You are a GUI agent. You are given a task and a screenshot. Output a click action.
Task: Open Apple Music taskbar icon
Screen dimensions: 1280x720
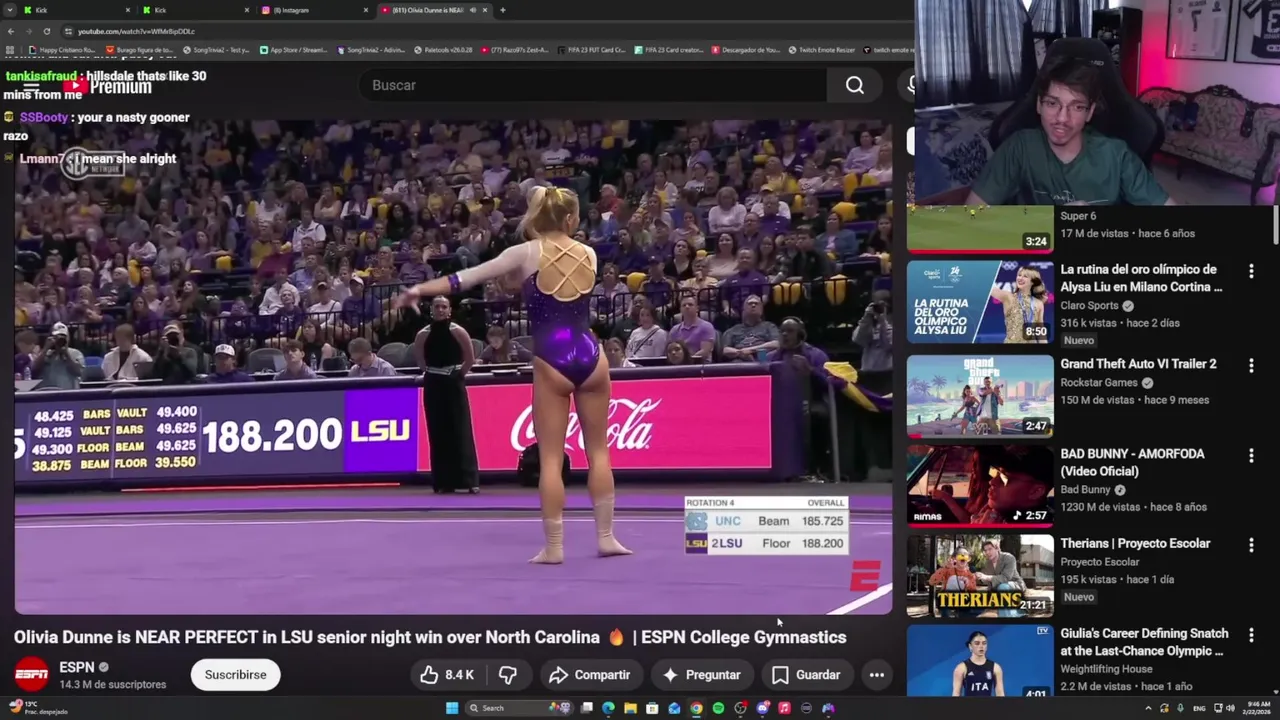coord(784,708)
